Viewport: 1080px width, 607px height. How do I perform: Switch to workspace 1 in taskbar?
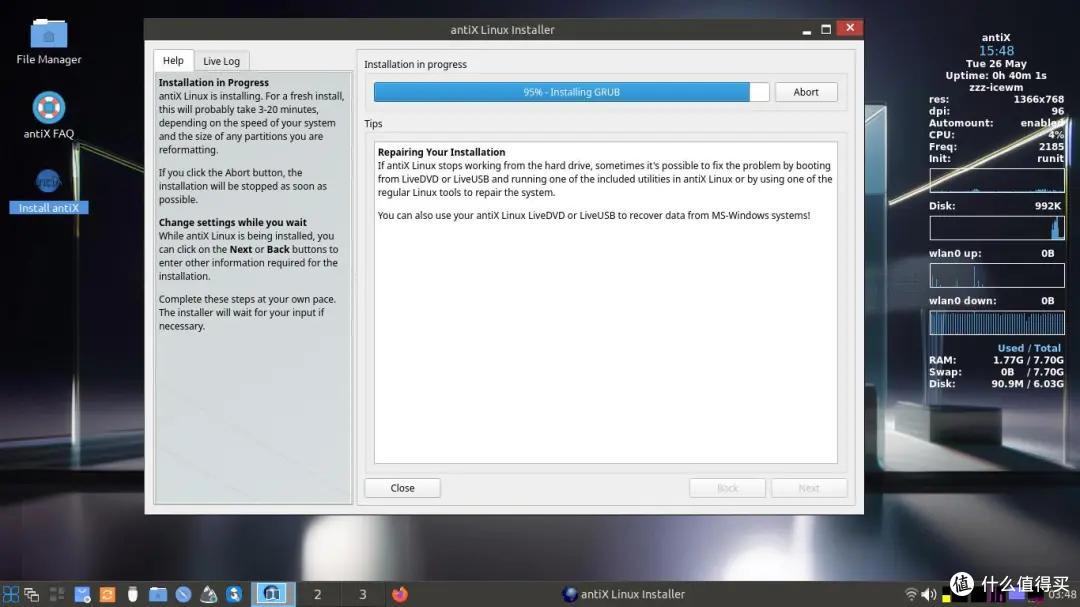click(x=273, y=594)
